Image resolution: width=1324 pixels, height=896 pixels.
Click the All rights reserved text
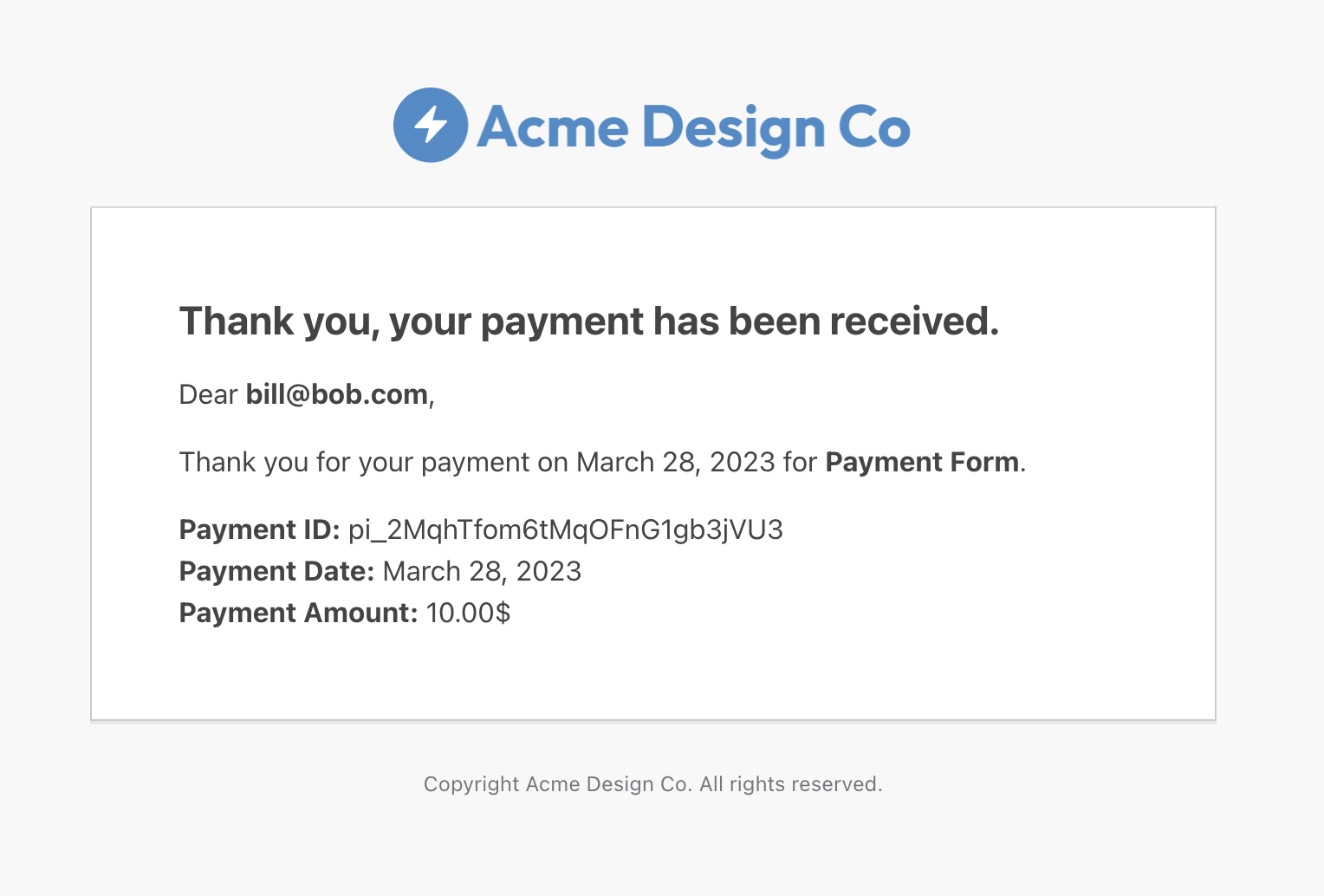point(791,784)
